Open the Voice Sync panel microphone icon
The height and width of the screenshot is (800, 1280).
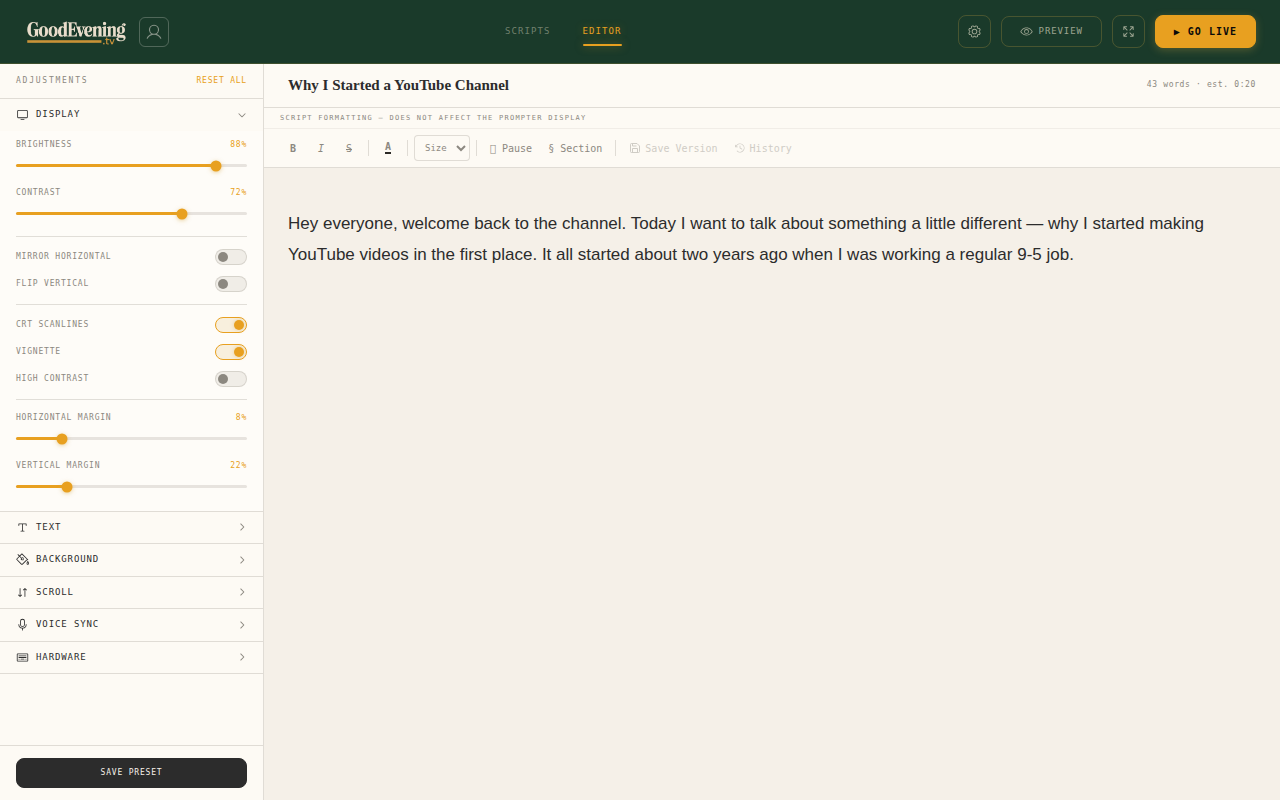coord(21,624)
